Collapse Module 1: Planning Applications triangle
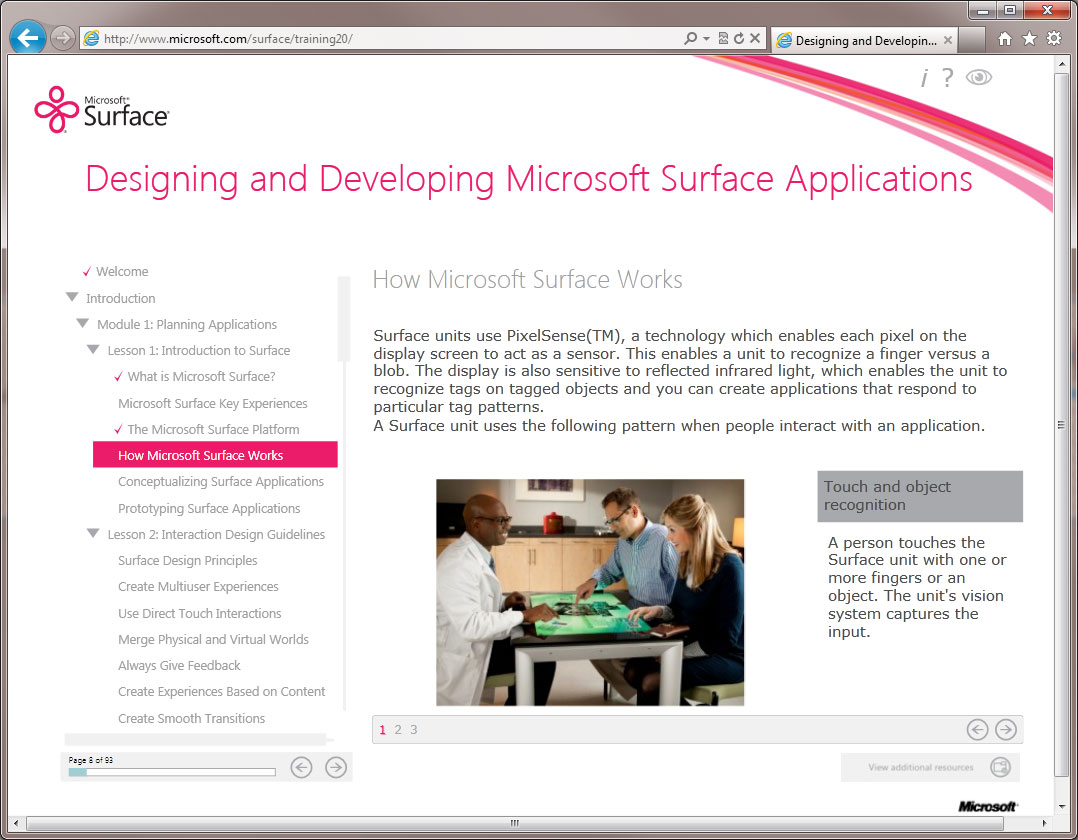1078x840 pixels. pos(82,323)
